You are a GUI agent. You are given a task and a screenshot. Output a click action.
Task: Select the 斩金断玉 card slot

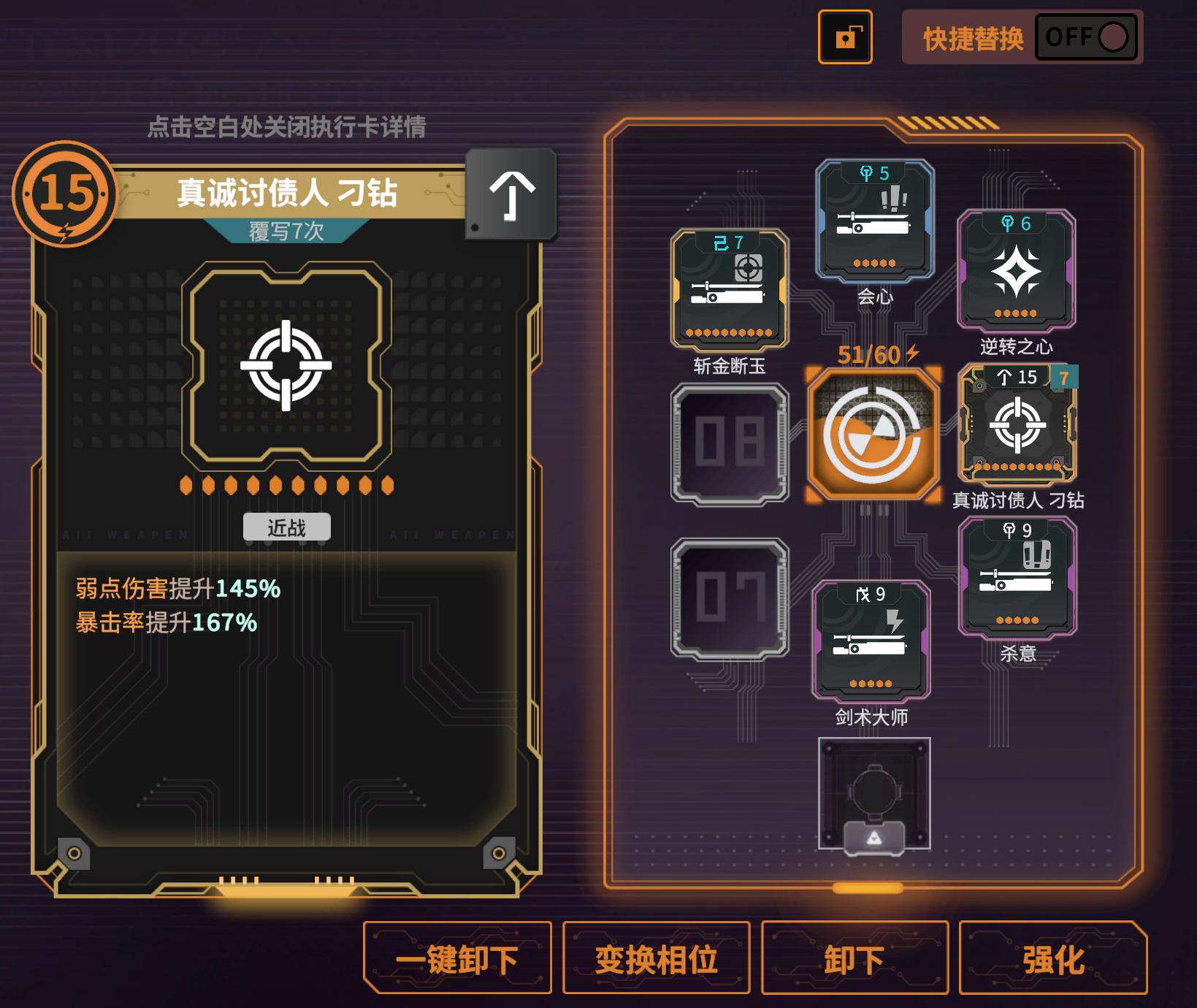730,289
